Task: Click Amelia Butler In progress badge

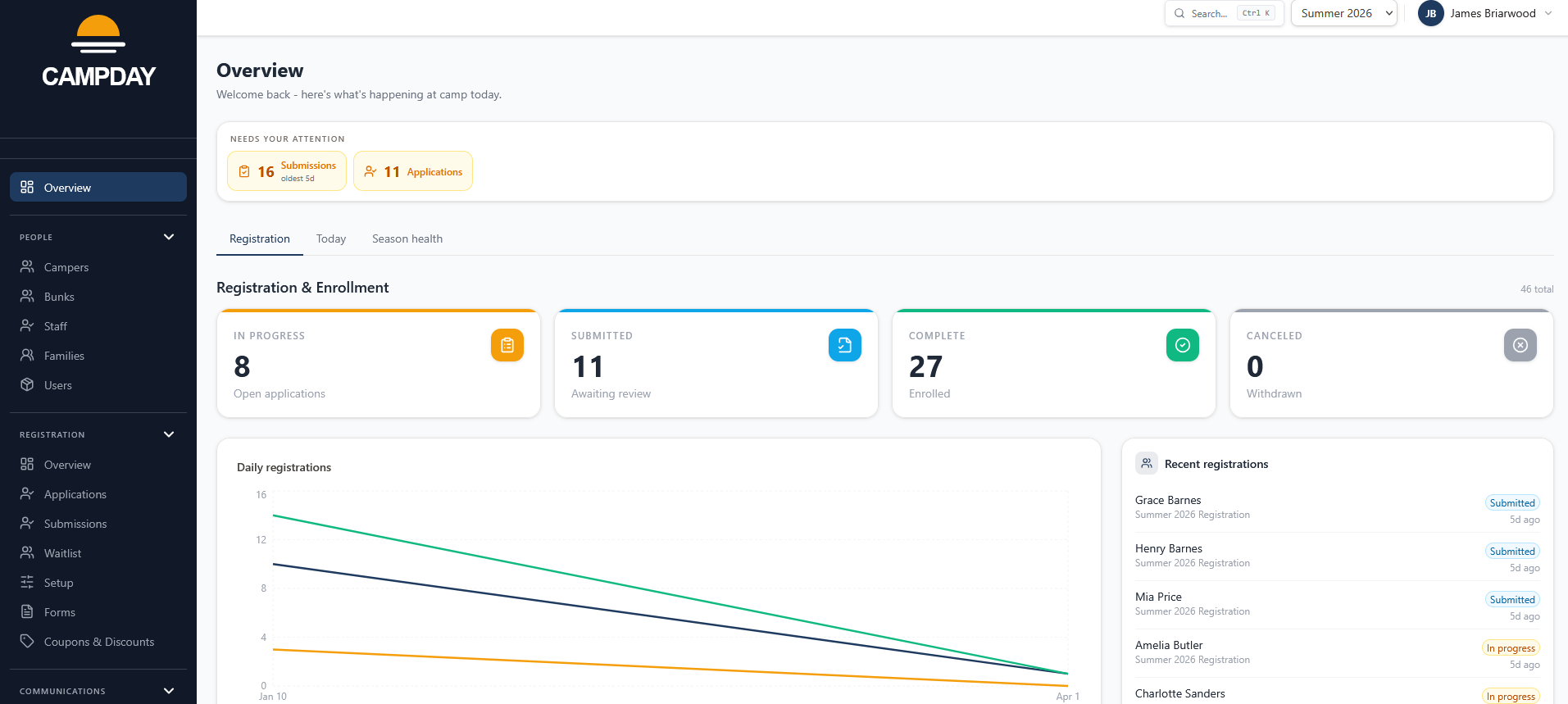Action: tap(1511, 647)
